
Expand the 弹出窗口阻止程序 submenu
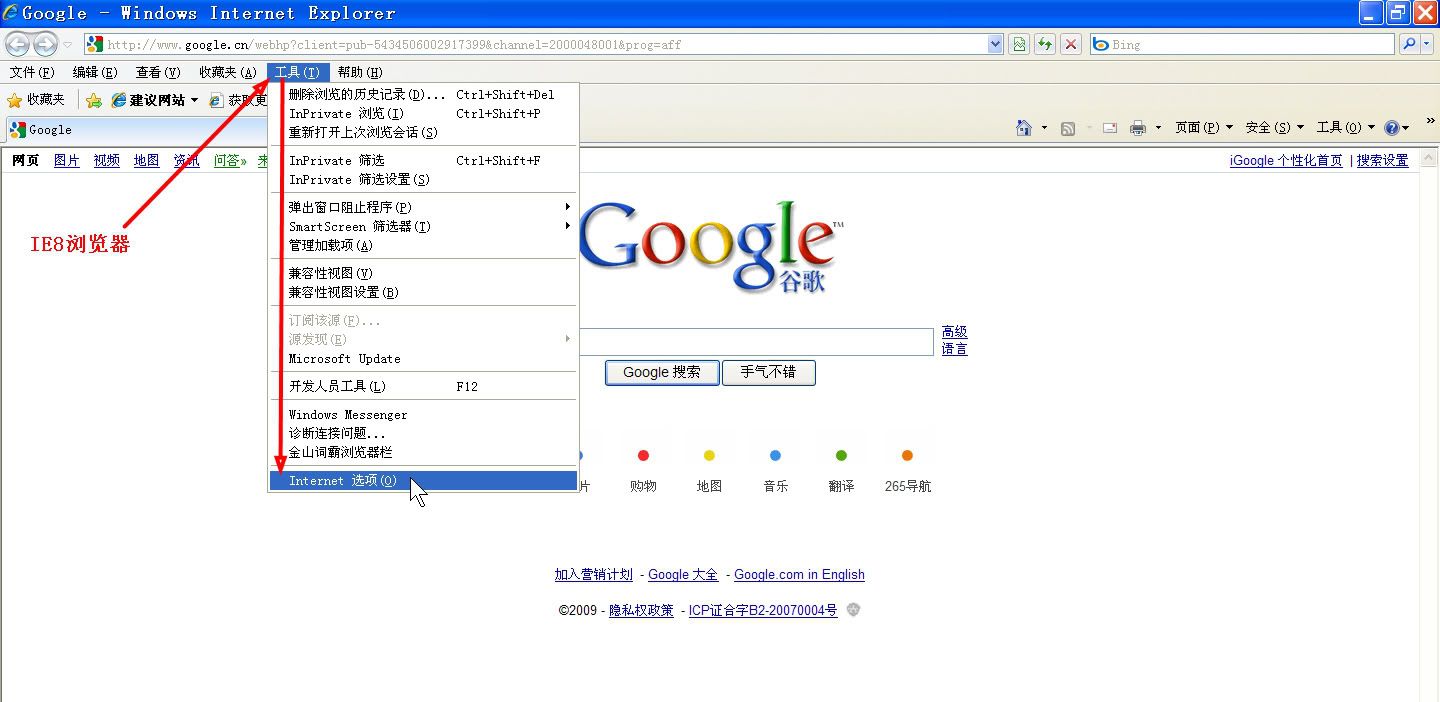568,207
